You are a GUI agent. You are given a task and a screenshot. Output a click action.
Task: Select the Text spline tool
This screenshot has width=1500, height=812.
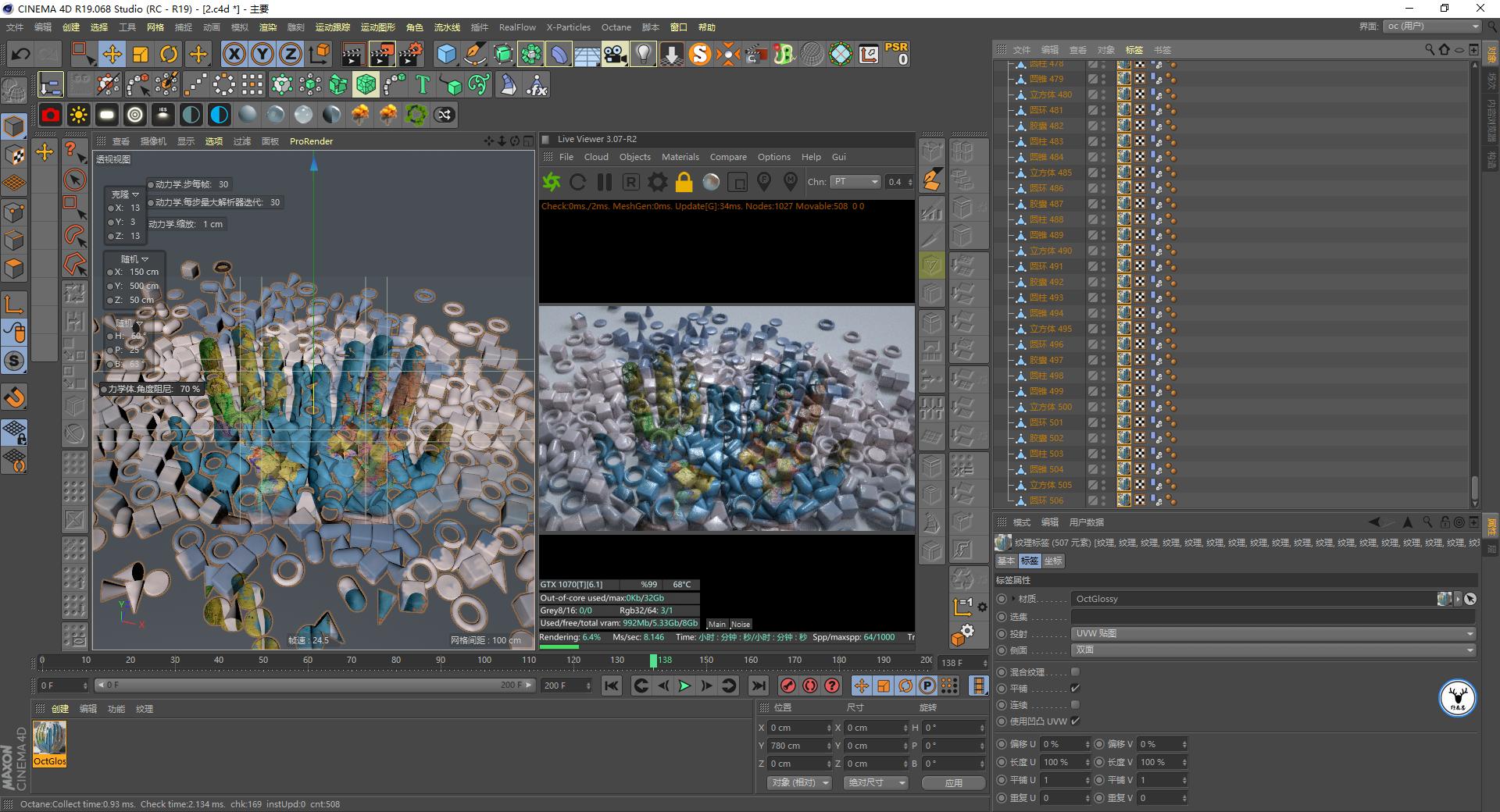click(x=422, y=84)
